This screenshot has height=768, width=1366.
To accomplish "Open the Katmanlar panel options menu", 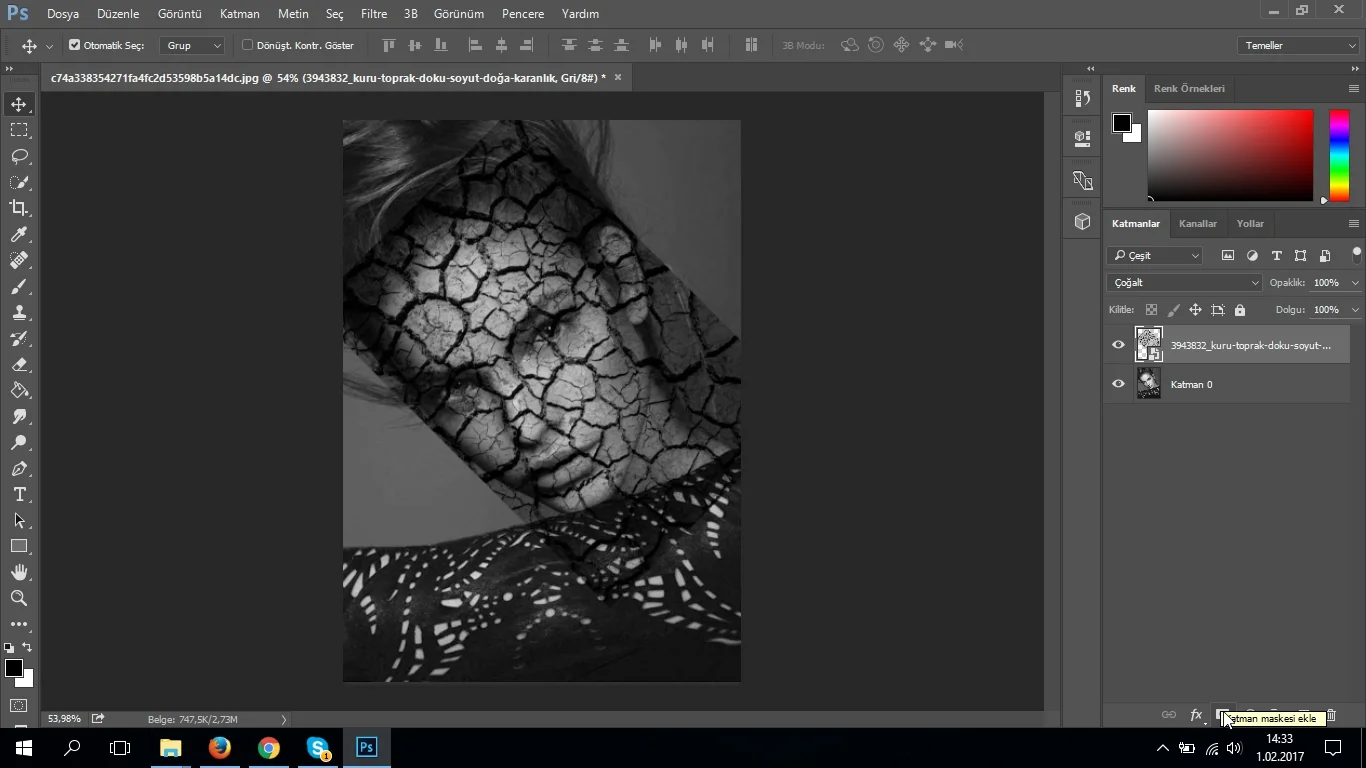I will click(1354, 223).
